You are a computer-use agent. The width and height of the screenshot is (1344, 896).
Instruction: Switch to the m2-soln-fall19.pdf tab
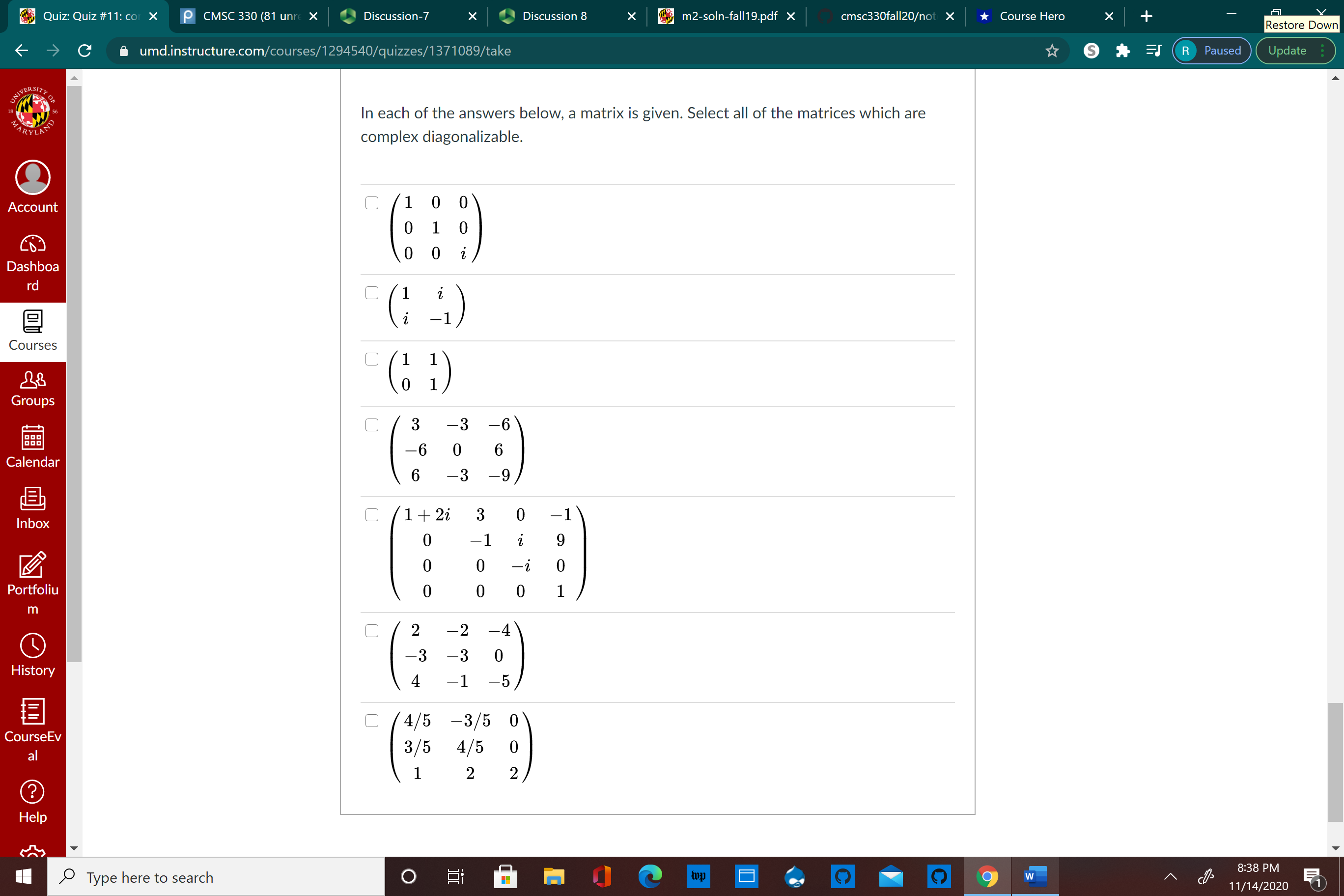click(x=726, y=16)
